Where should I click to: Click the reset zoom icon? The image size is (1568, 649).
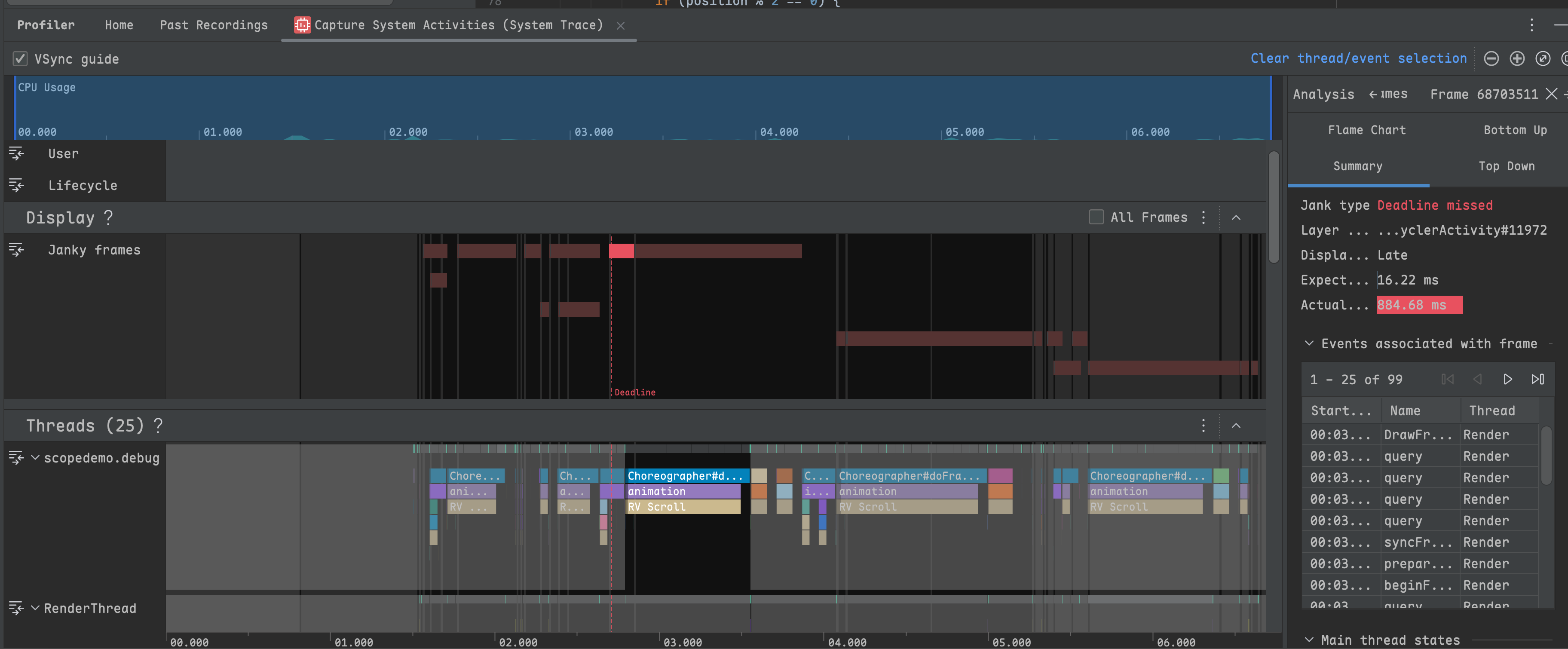point(1543,58)
